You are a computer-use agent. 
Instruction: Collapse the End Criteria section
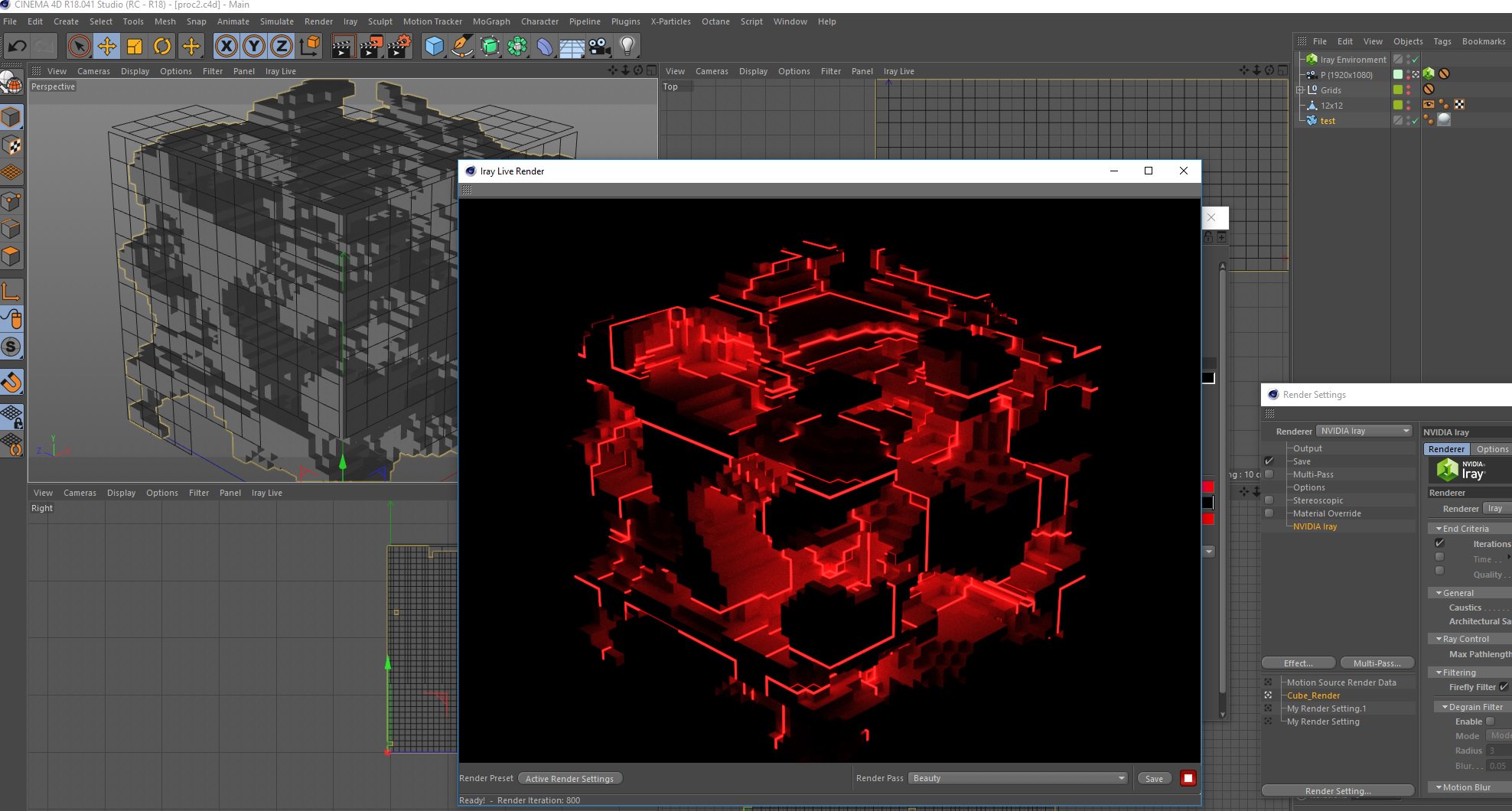pyautogui.click(x=1439, y=529)
